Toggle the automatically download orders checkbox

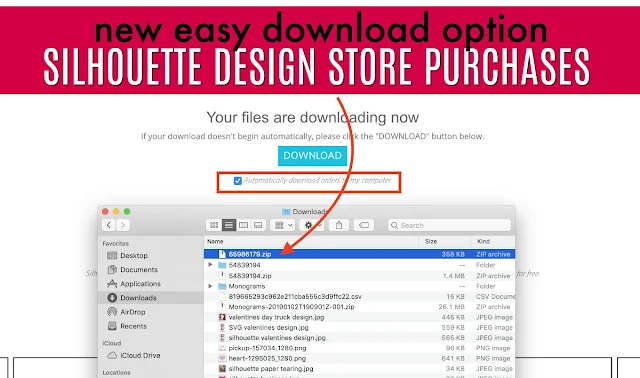coord(238,181)
